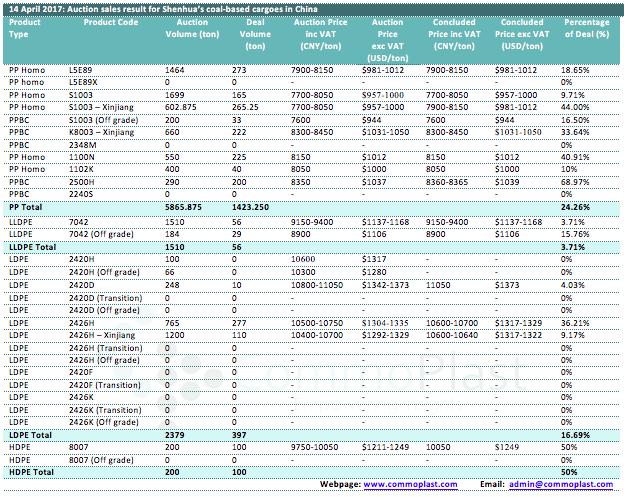
Task: Click the 16.69% LDPE total percentage
Action: pyautogui.click(x=576, y=435)
